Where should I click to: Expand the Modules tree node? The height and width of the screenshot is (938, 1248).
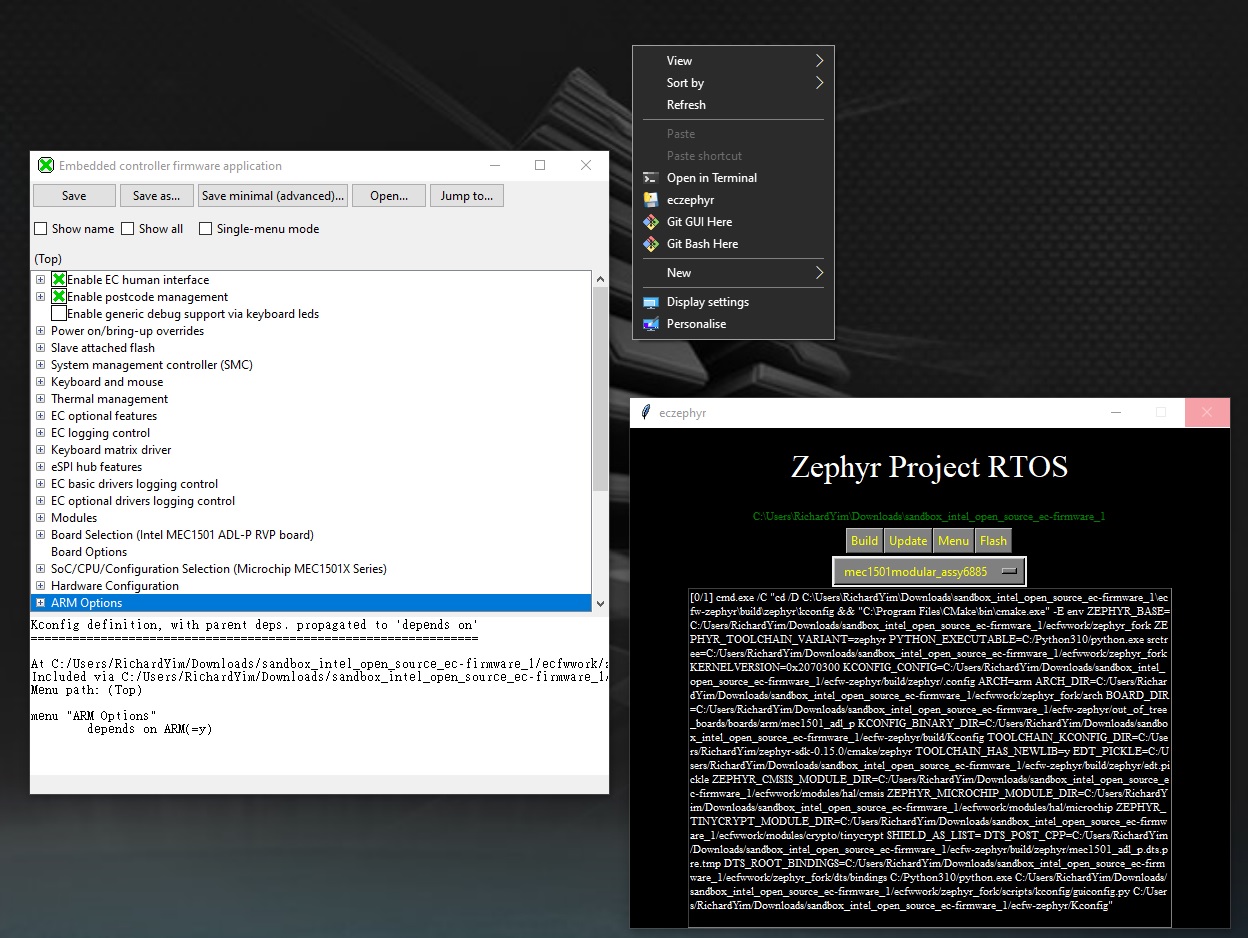pyautogui.click(x=40, y=517)
